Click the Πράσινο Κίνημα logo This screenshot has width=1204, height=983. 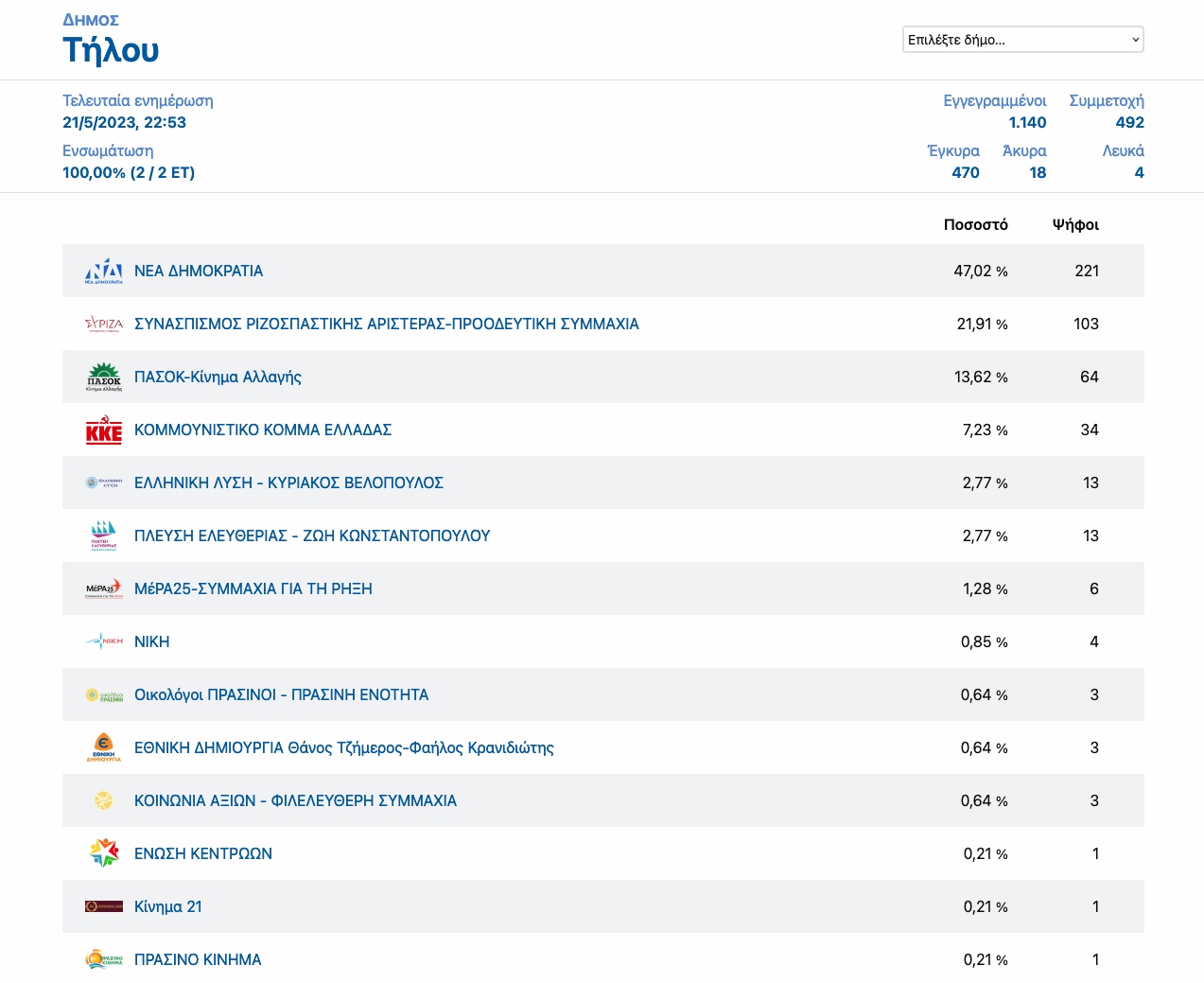(104, 959)
